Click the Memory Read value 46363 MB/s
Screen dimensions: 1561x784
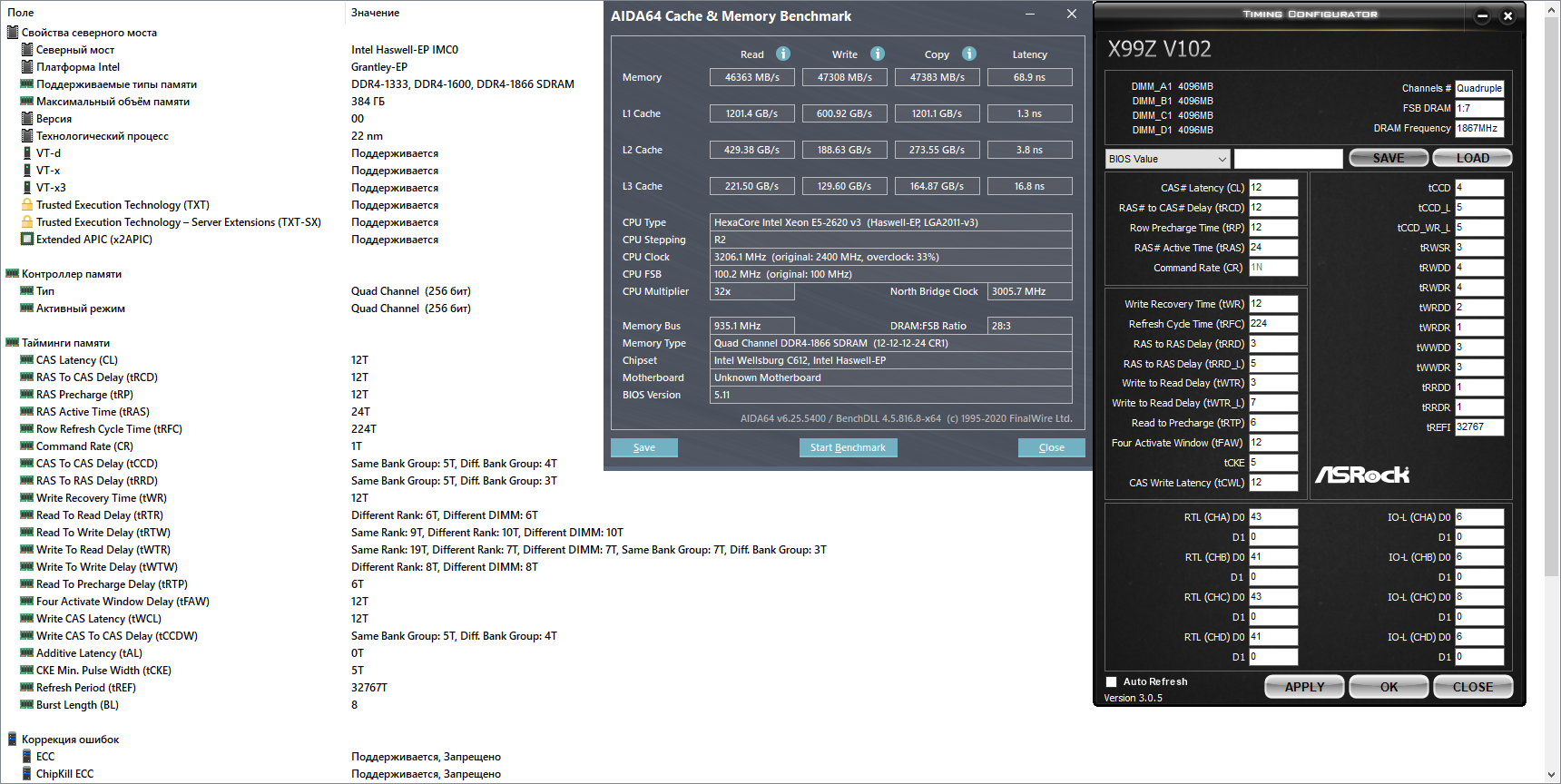(752, 77)
